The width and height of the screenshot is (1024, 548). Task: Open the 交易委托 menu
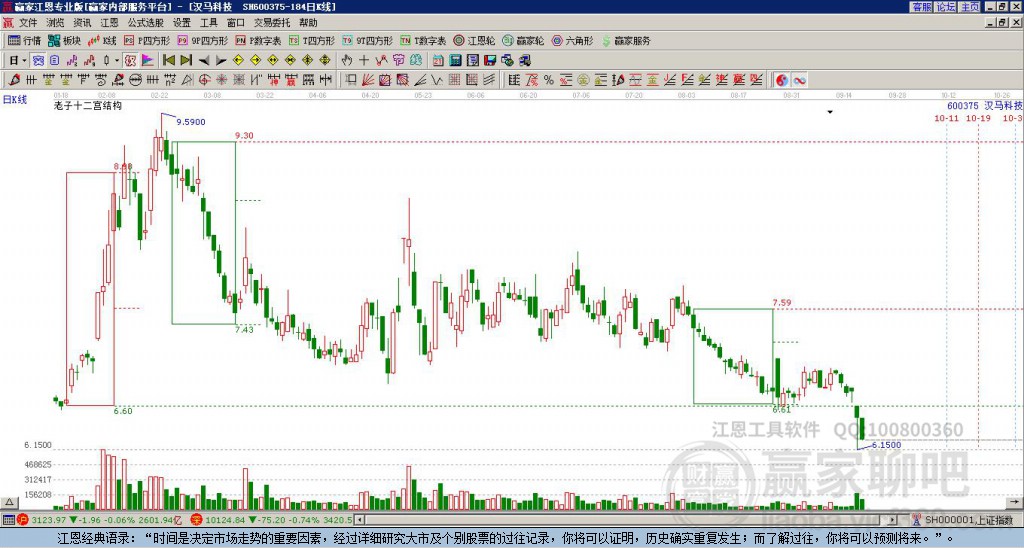[x=272, y=23]
